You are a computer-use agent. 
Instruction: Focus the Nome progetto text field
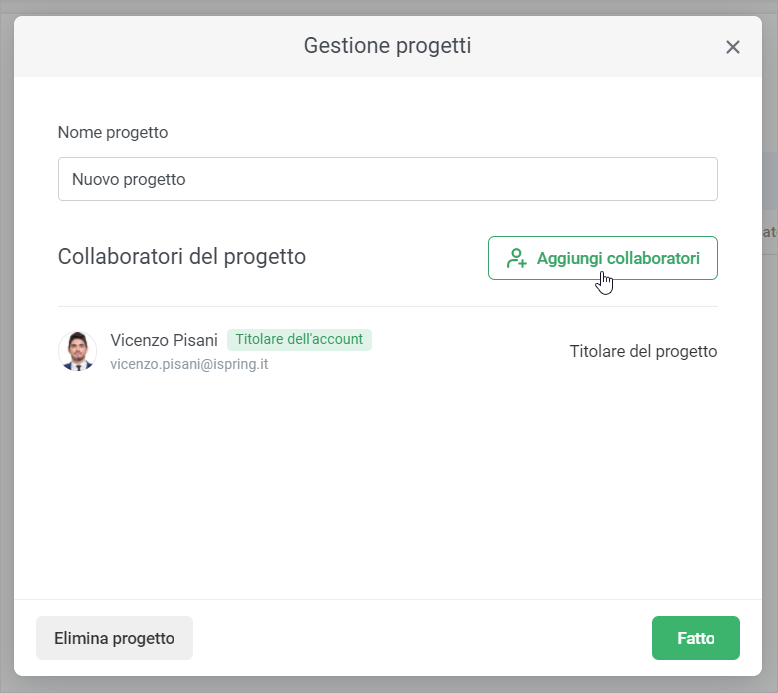(x=387, y=179)
